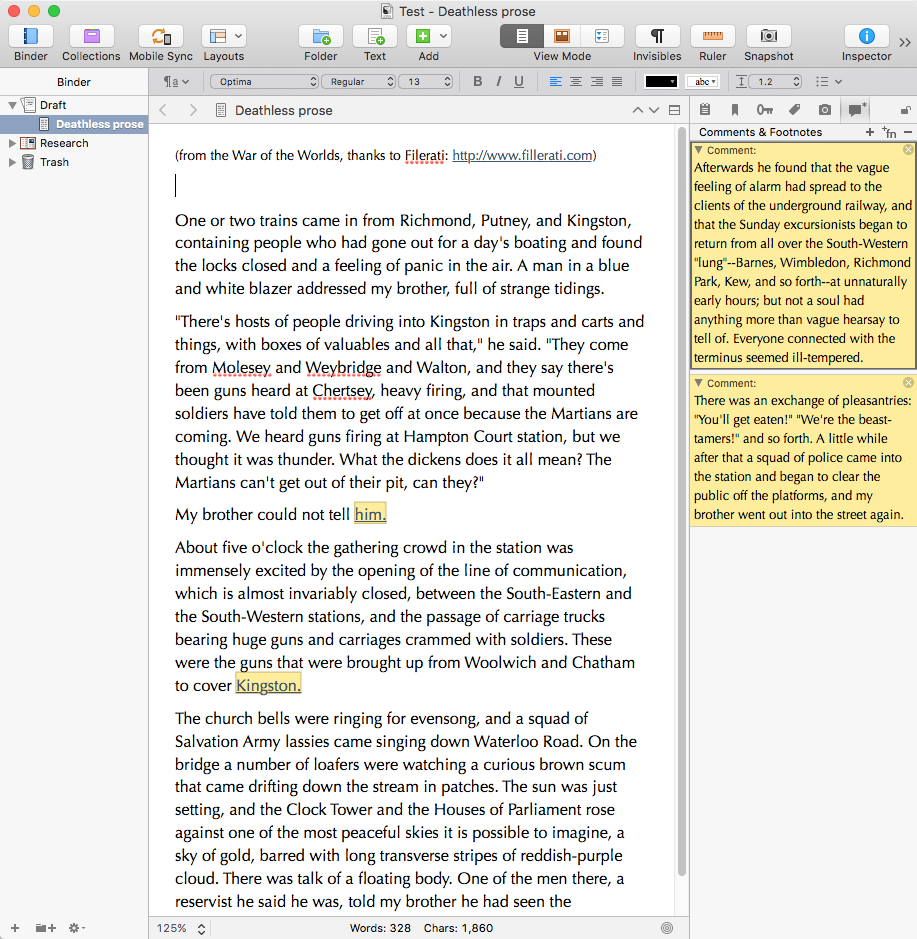Screen dimensions: 917x939
Task: Open the Regular font style dropdown
Action: click(x=359, y=81)
